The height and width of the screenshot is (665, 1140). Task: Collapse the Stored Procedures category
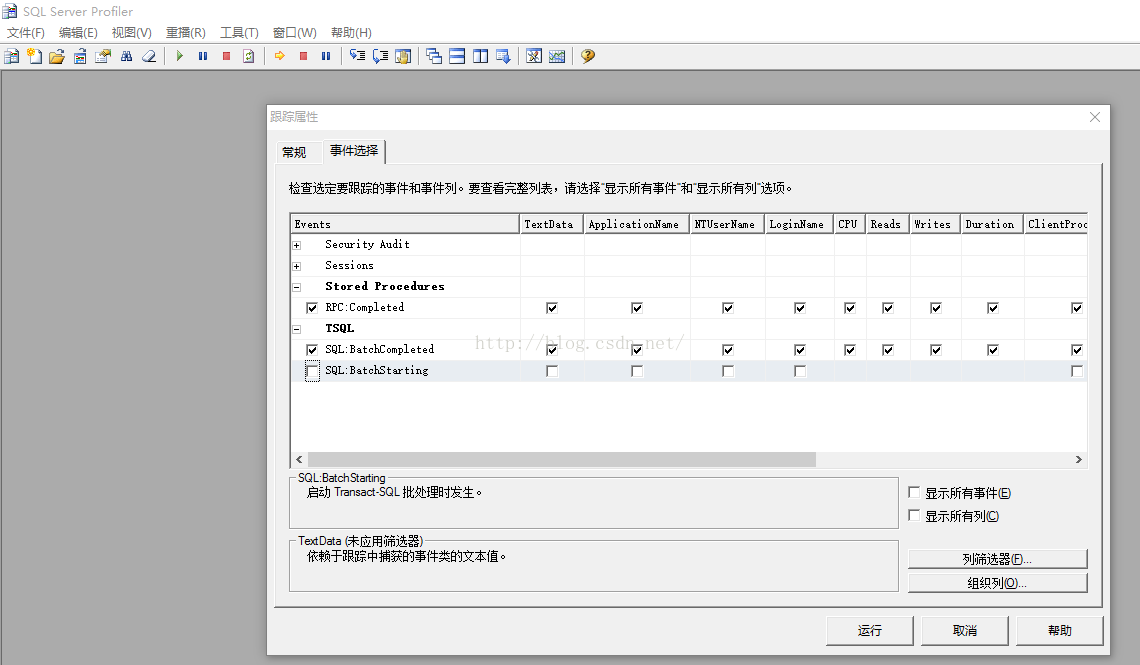pyautogui.click(x=297, y=287)
